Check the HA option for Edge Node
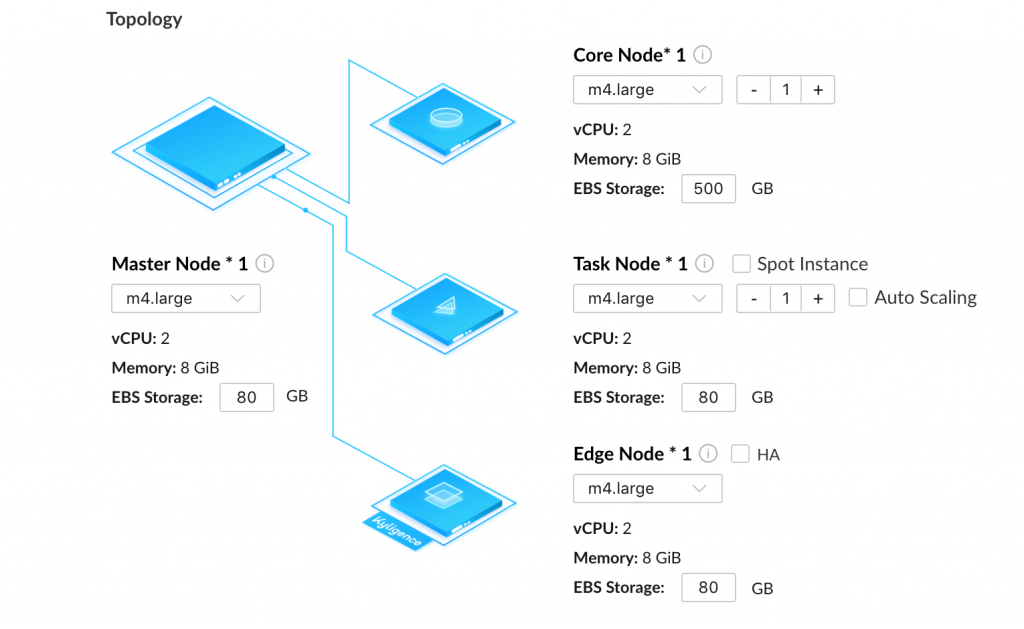This screenshot has height=629, width=1024. tap(740, 454)
